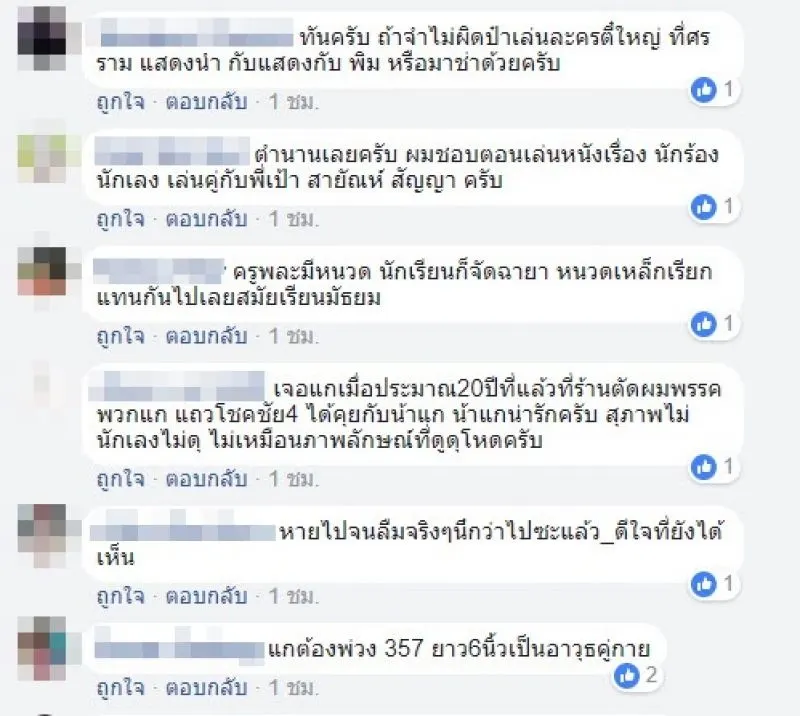Click the like reaction icon on the first comment
This screenshot has width=800, height=716.
click(x=704, y=90)
